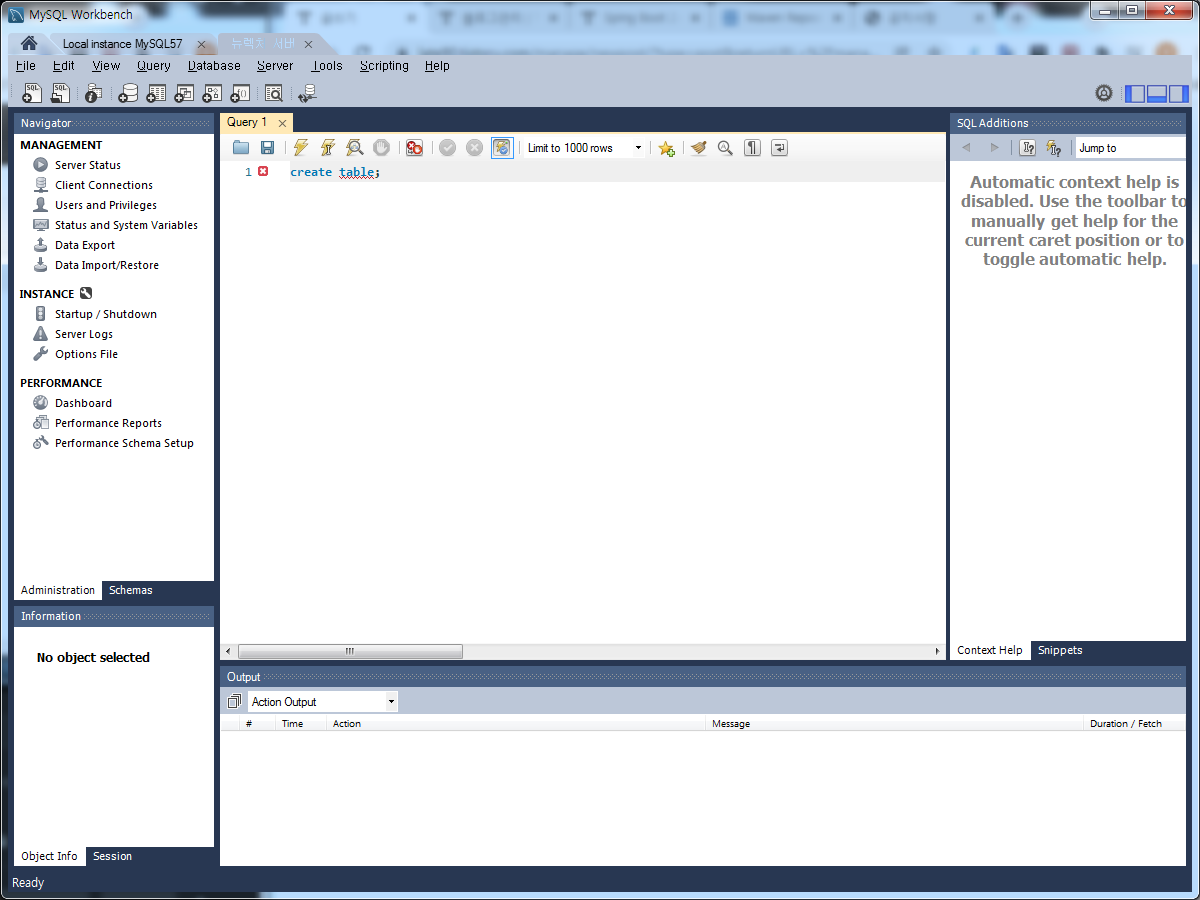Save snippet star icon
Image resolution: width=1200 pixels, height=900 pixels.
[x=666, y=148]
